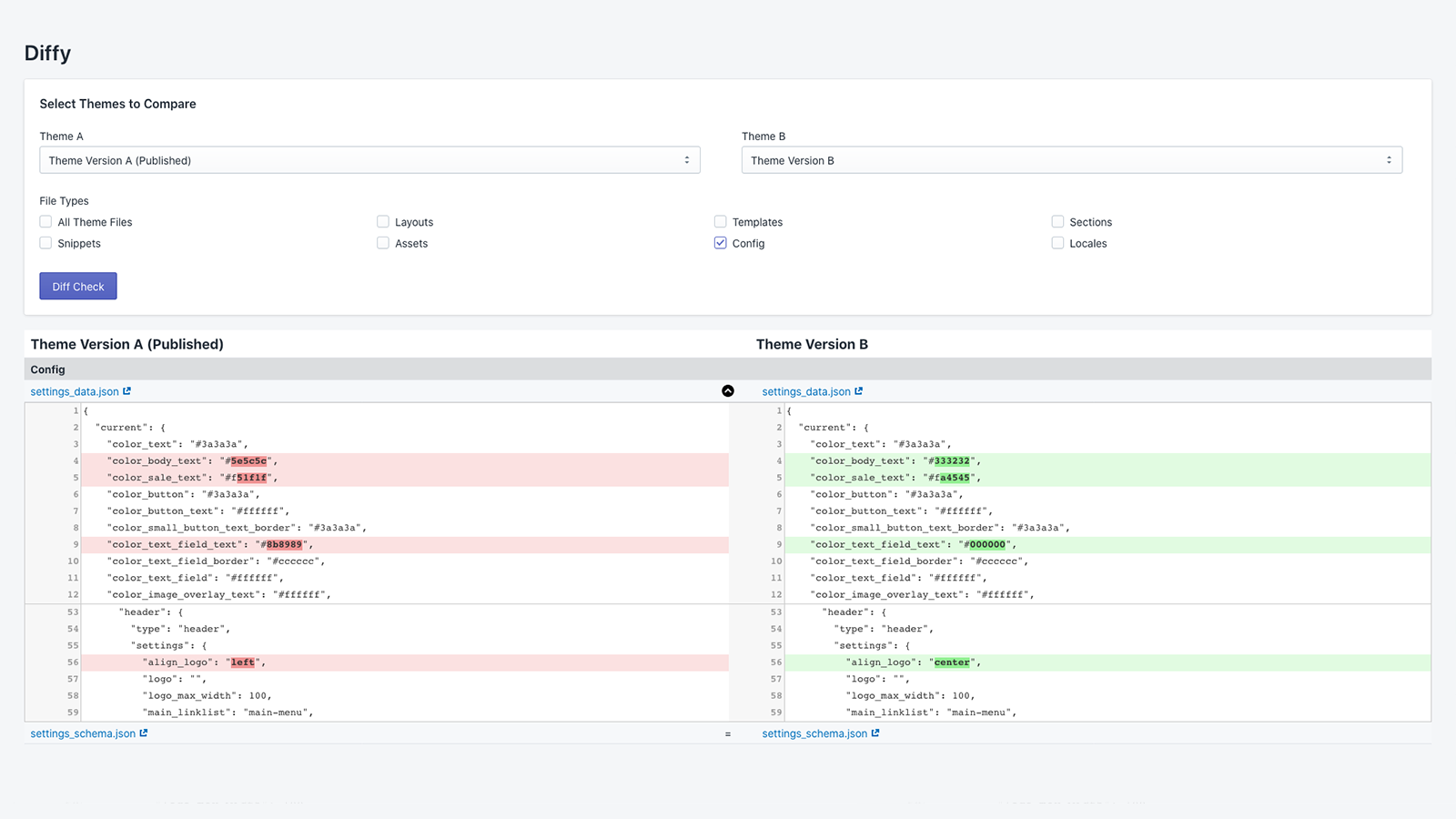Screen dimensions: 1456x819
Task: Check the Assets checkbox
Action: click(383, 243)
